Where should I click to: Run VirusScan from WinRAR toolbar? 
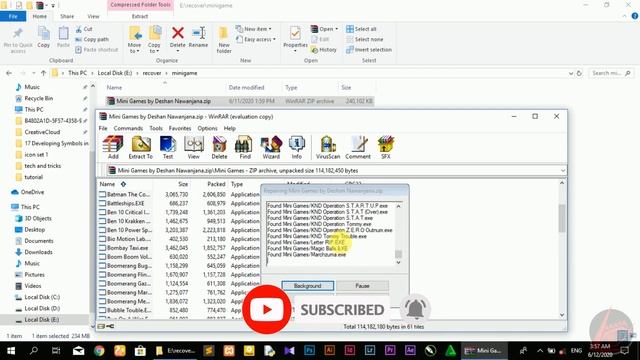coord(328,148)
